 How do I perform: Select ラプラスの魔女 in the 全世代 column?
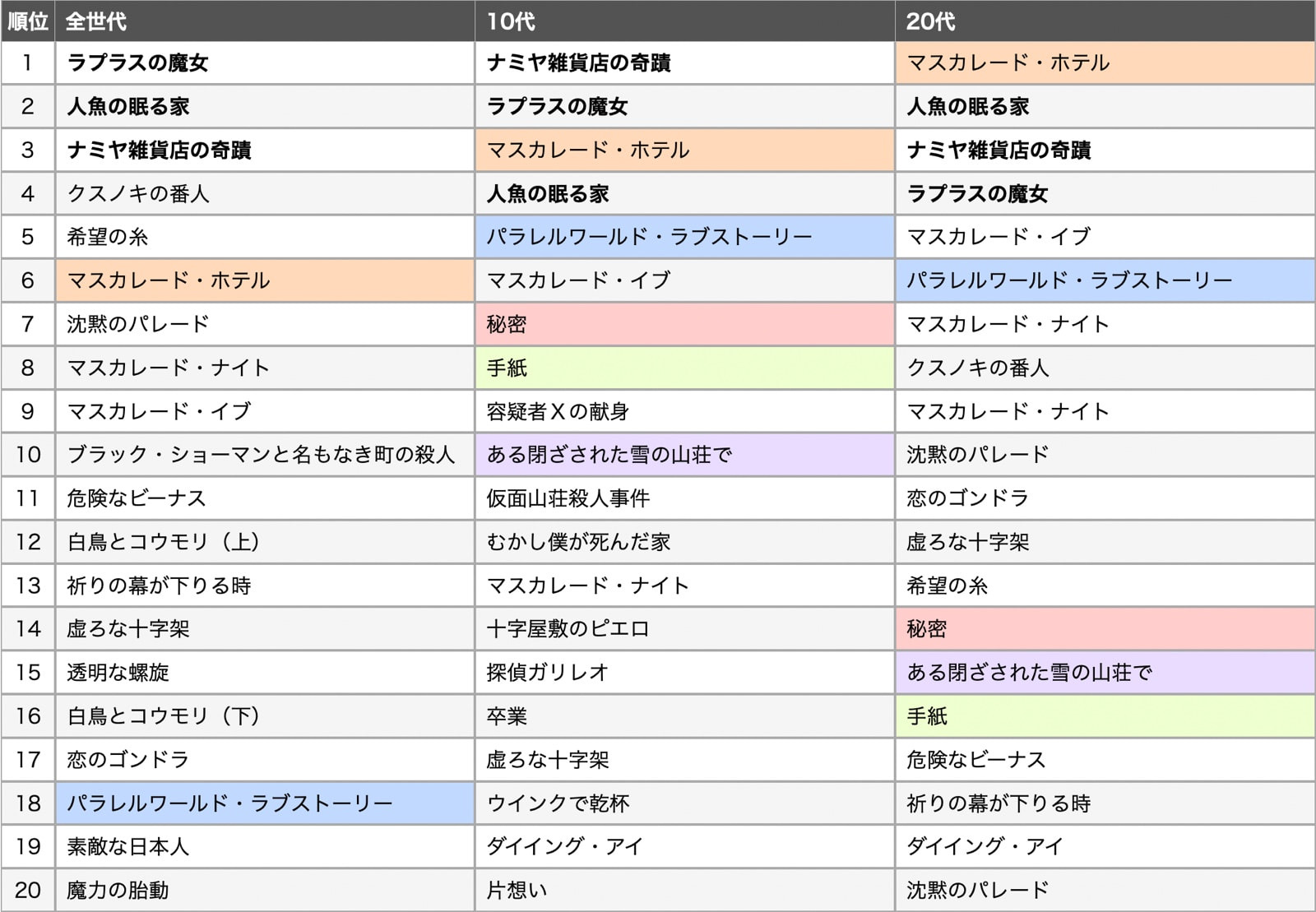tap(137, 63)
